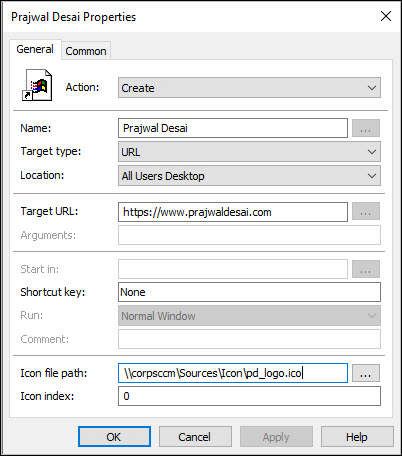402x456 pixels.
Task: Confirm with the OK button
Action: tap(114, 437)
